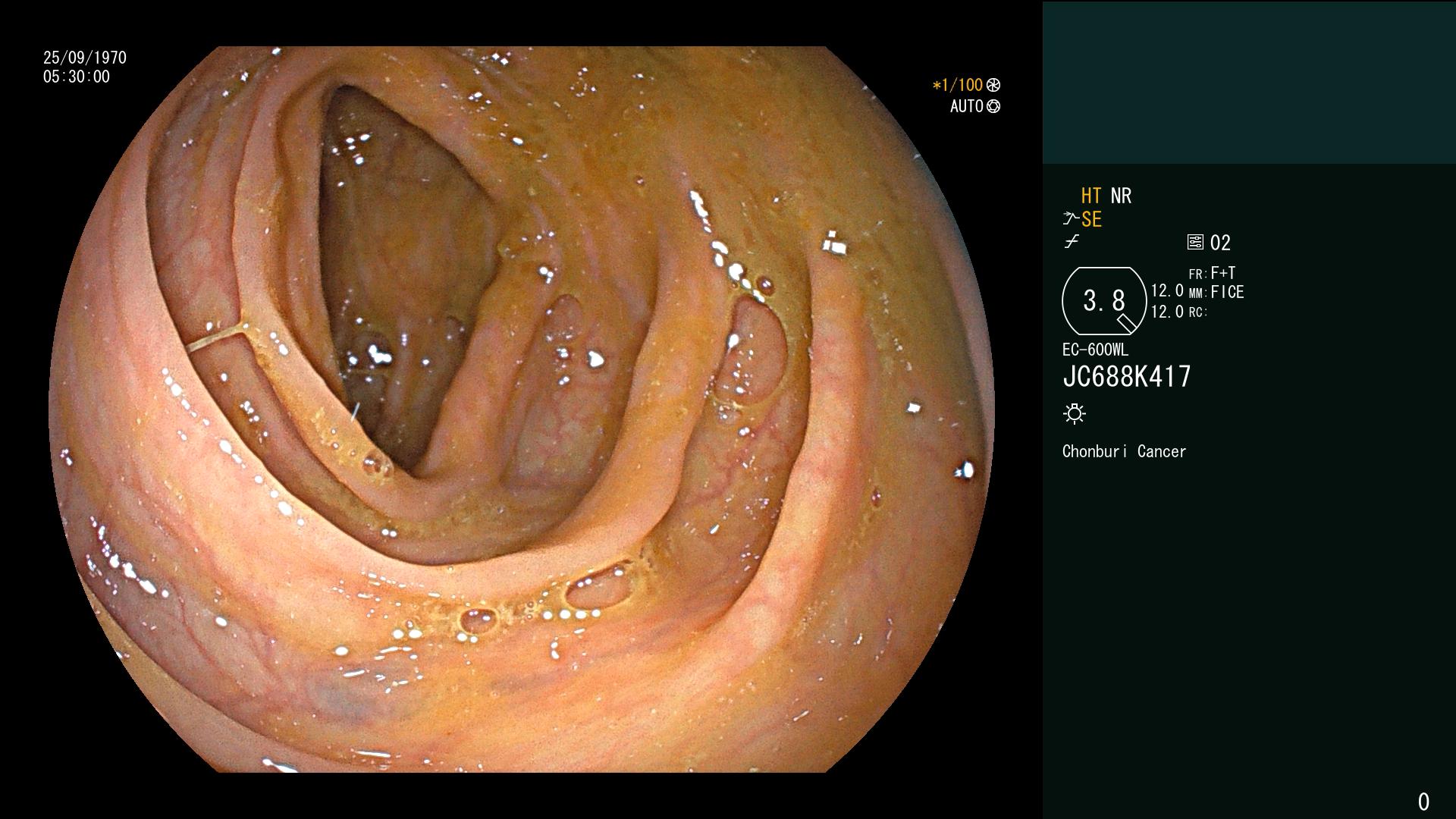Click the serial number JC688K417
Screen dimensions: 1456x819
[x=1127, y=377]
